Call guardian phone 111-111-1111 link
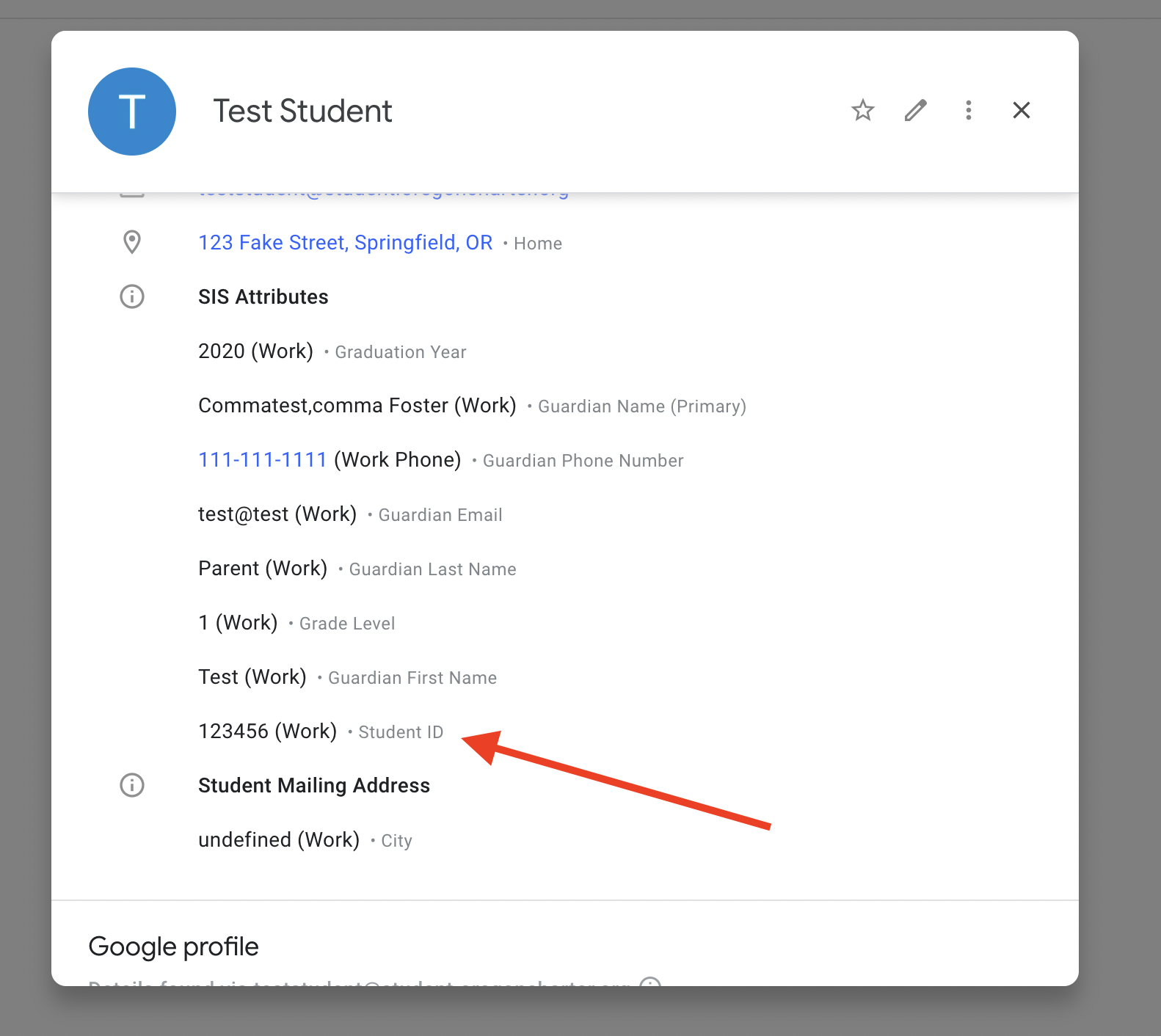Screen dimensions: 1161x1036 (263, 460)
